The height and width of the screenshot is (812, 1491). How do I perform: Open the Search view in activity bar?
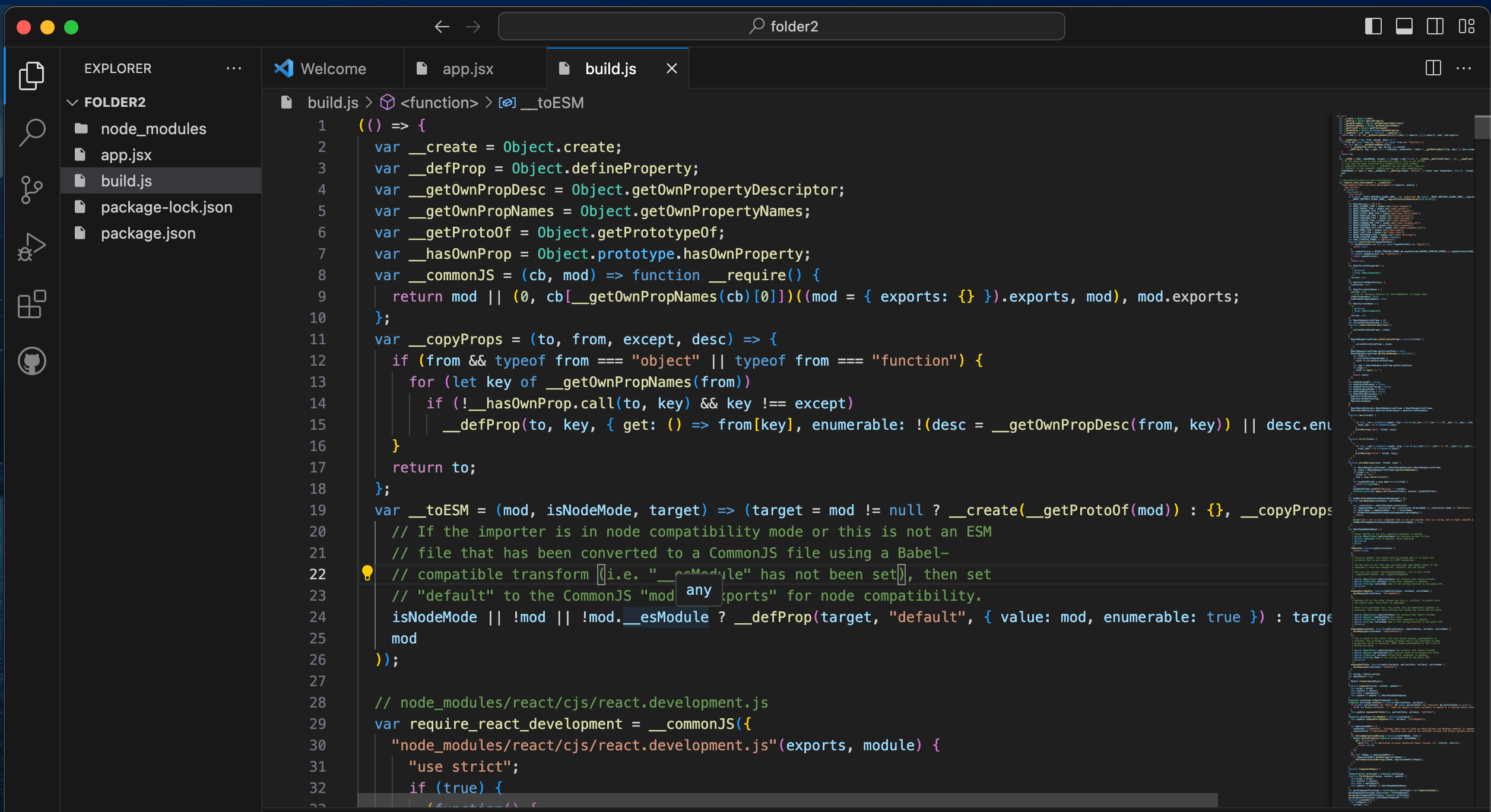tap(31, 132)
